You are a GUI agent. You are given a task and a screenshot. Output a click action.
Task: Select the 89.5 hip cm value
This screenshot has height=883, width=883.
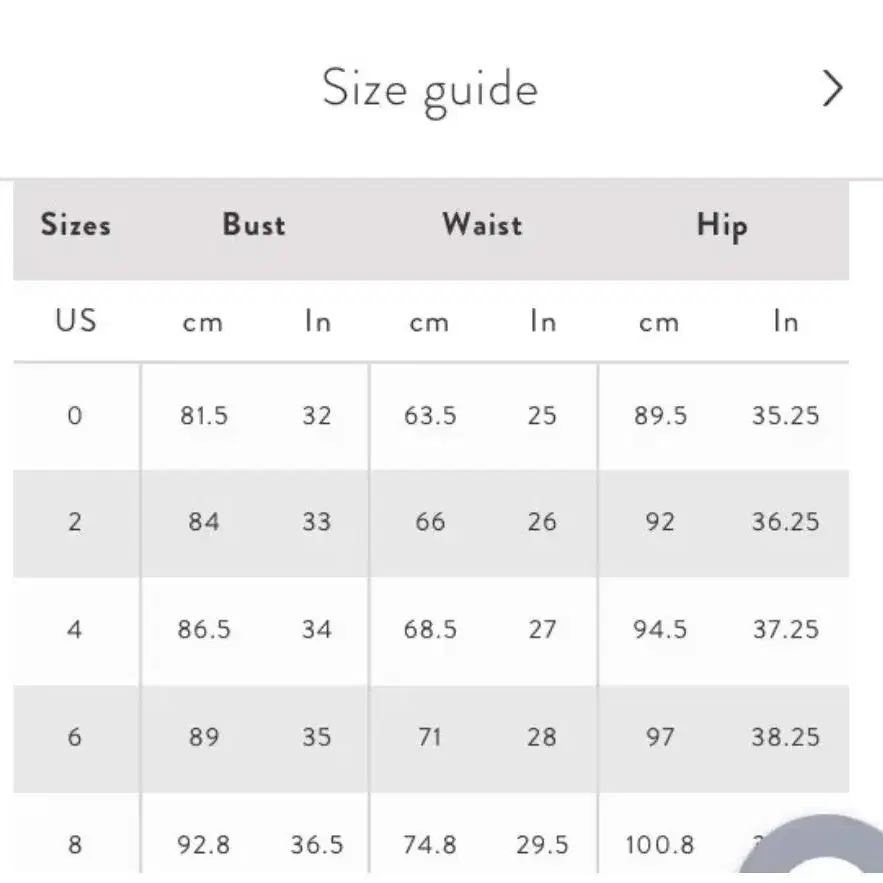click(x=661, y=416)
